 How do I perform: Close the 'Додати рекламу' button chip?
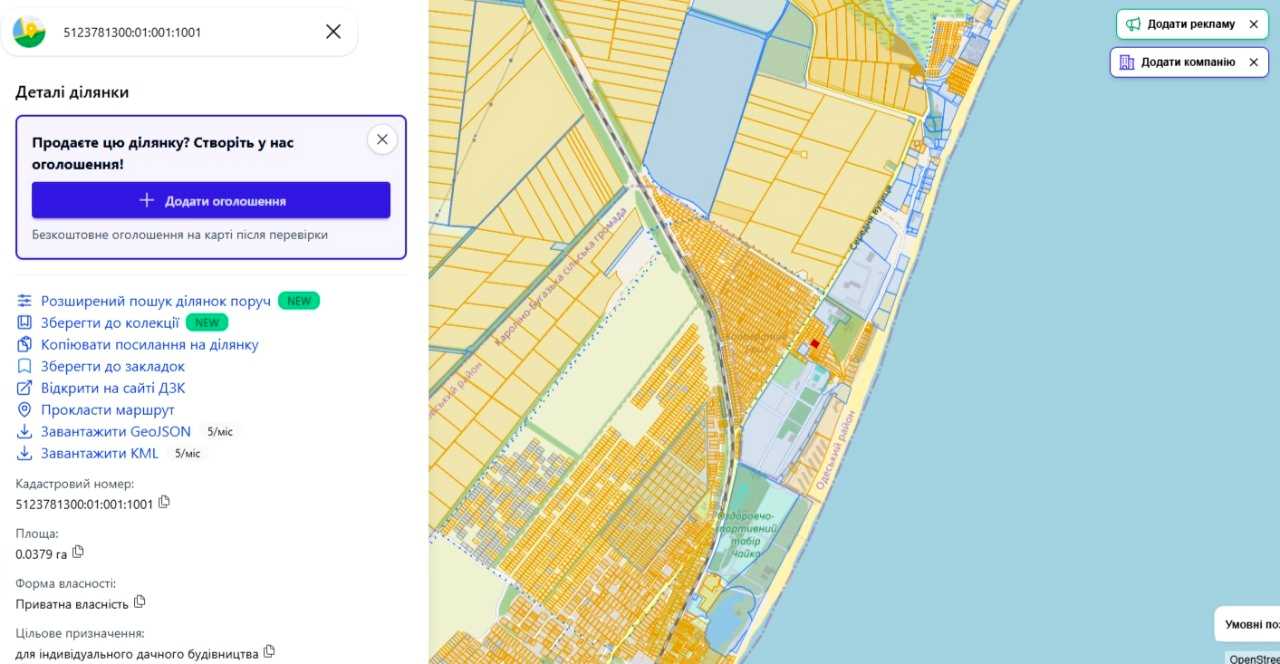[1254, 24]
